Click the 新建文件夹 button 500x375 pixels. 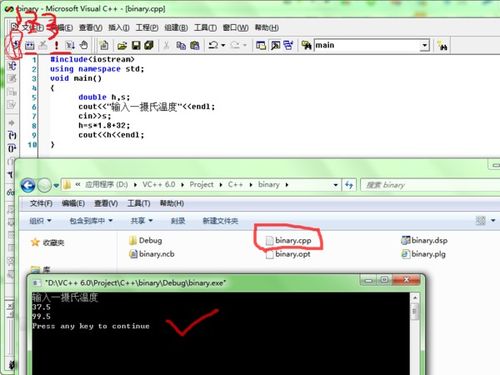click(x=220, y=221)
